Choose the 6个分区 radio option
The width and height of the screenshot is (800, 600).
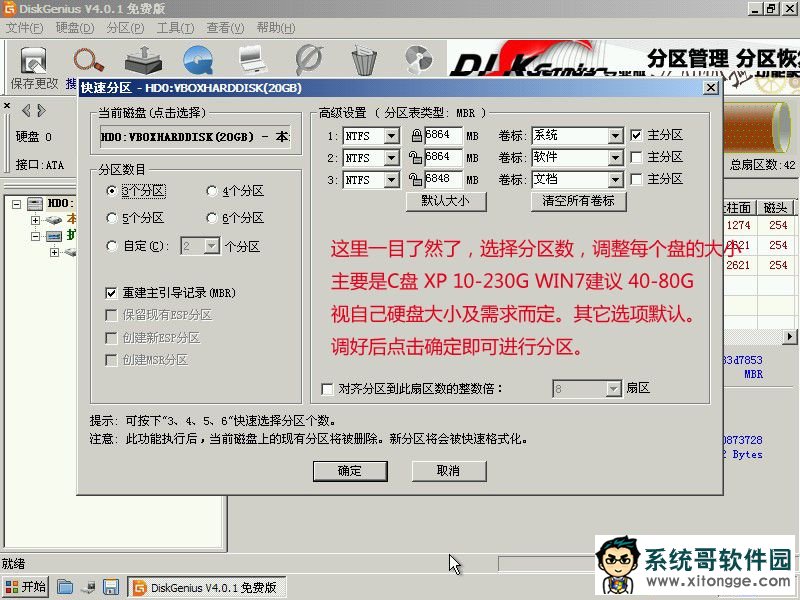point(211,218)
